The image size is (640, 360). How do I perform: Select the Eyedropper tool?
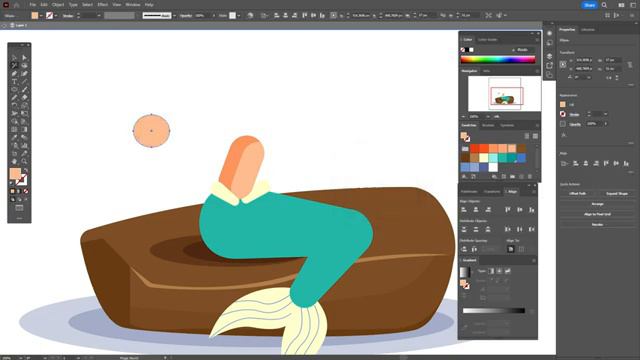coord(14,138)
